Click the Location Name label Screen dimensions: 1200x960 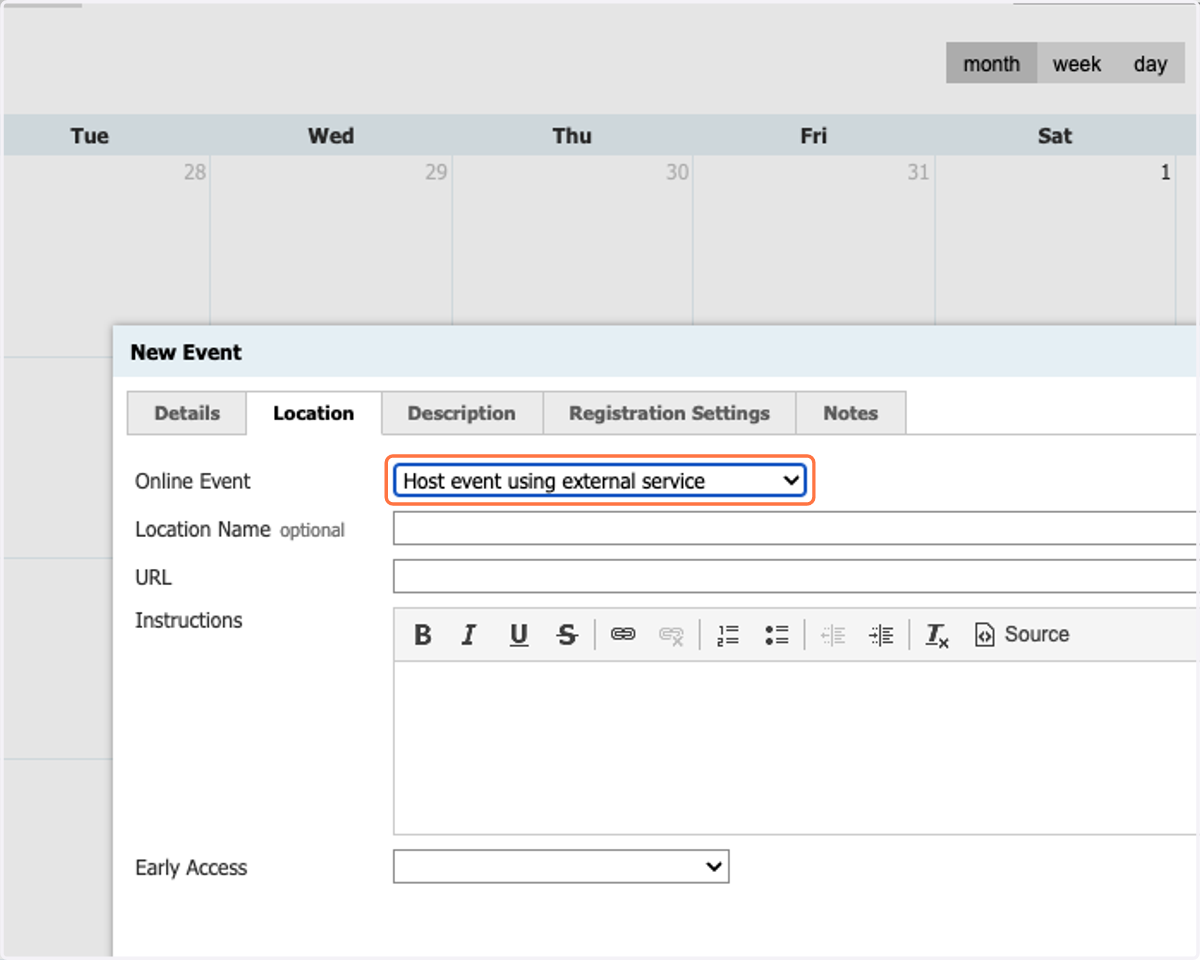(203, 529)
